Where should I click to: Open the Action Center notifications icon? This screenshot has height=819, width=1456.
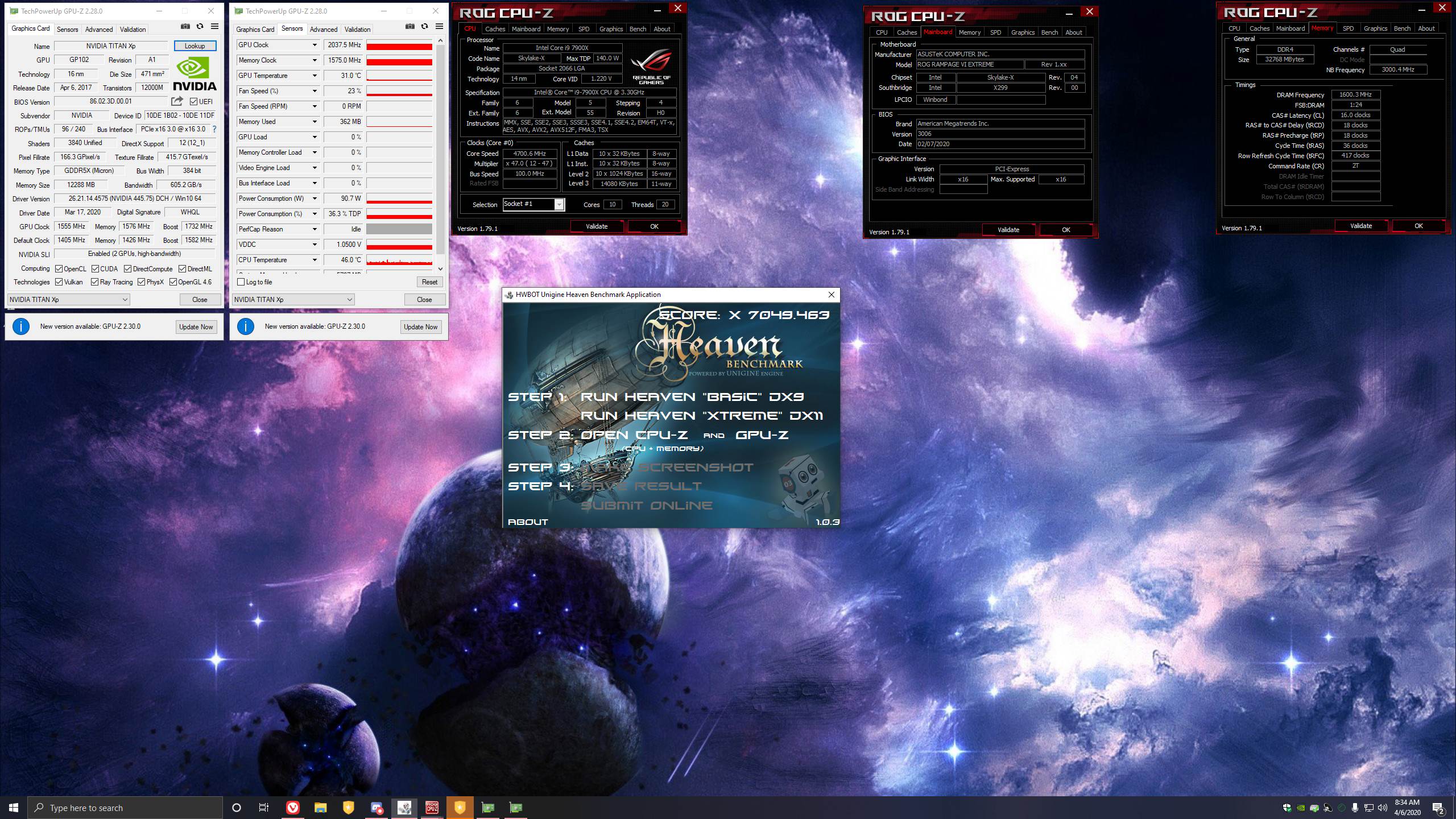click(1438, 808)
